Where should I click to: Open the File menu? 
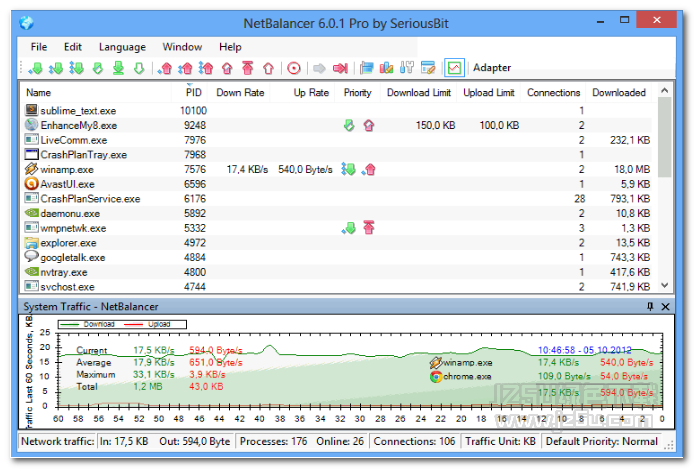pyautogui.click(x=39, y=47)
